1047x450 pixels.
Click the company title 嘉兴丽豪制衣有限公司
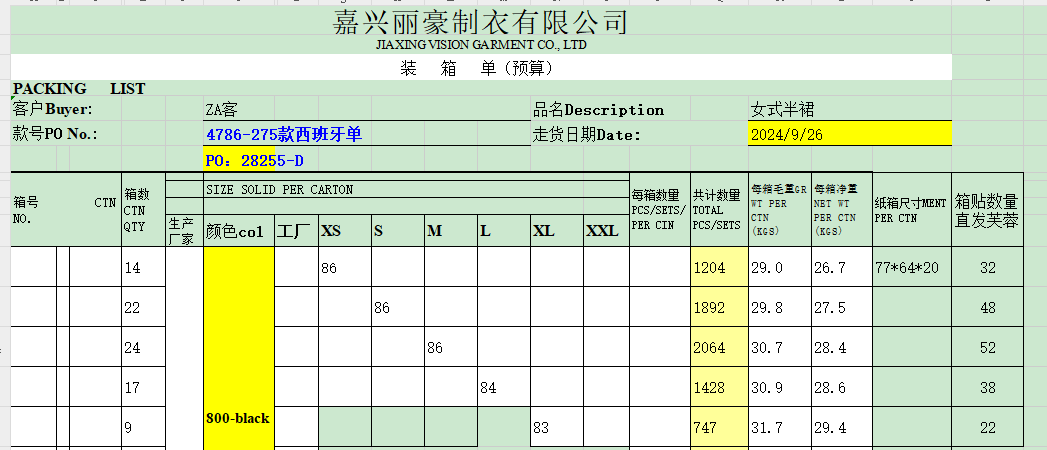pyautogui.click(x=480, y=21)
